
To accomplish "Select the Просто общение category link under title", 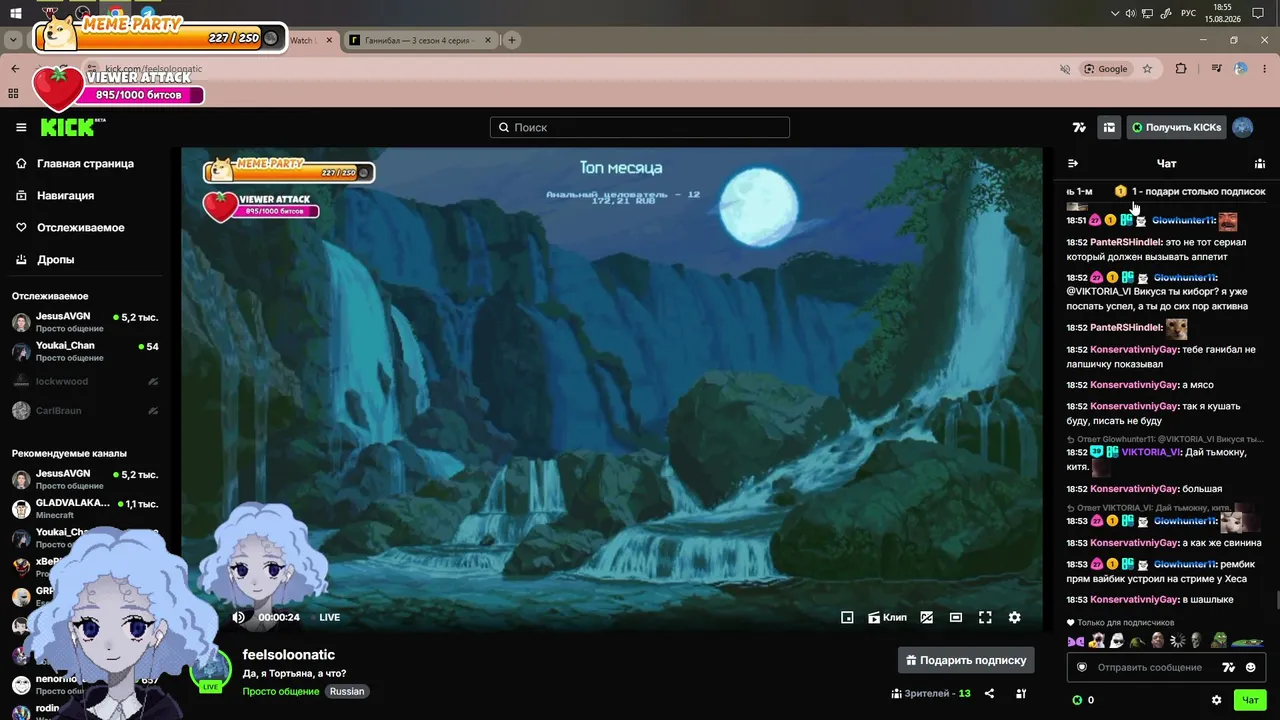I will pyautogui.click(x=280, y=691).
